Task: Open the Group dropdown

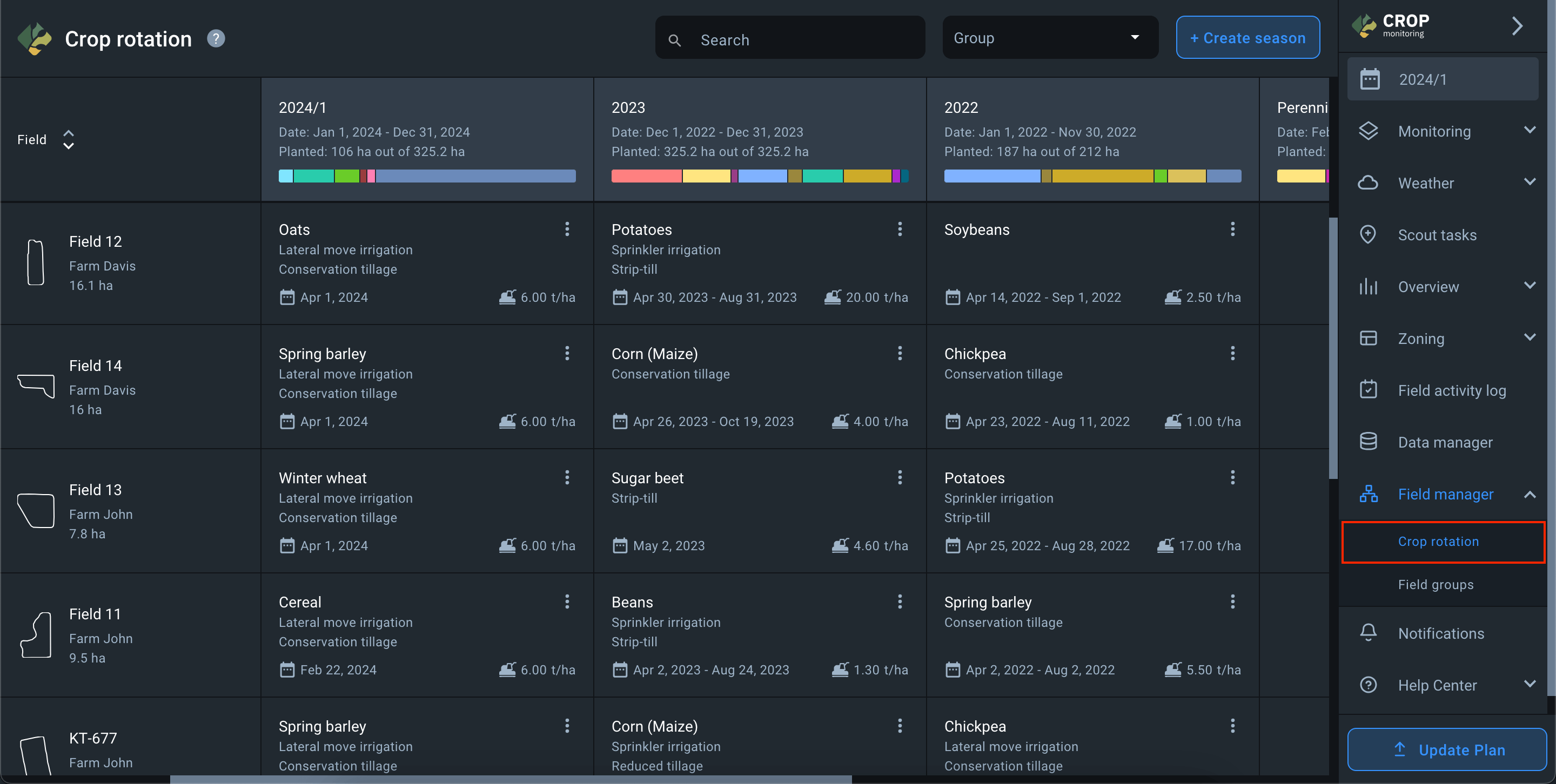Action: 1049,38
